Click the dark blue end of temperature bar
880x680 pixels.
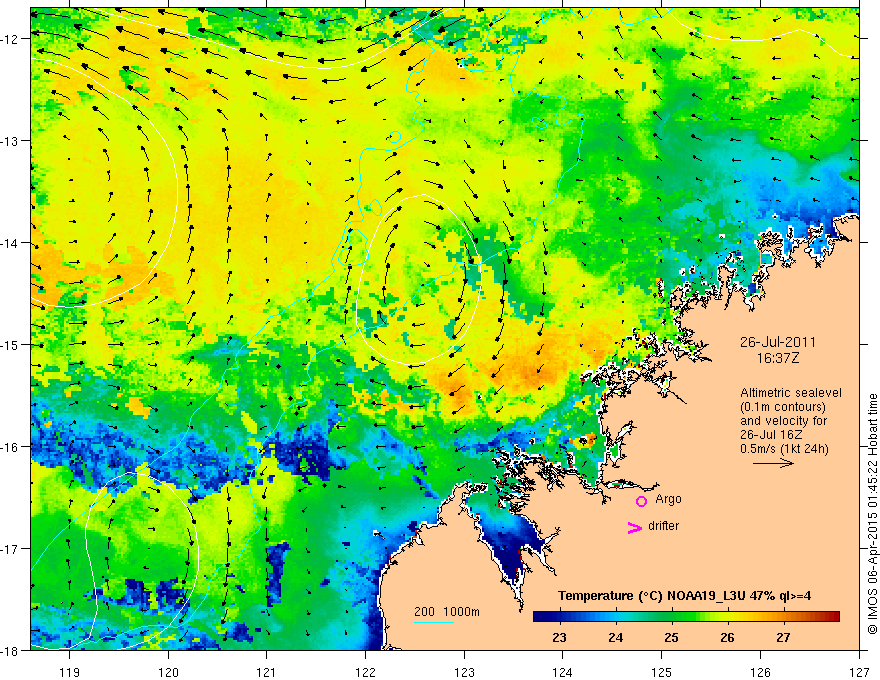(538, 616)
